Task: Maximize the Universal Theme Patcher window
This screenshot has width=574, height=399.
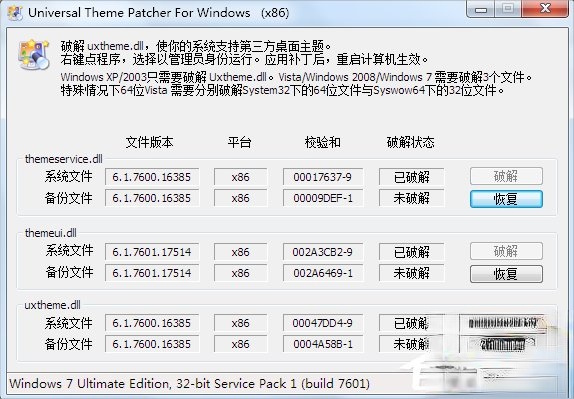Action: pos(508,9)
